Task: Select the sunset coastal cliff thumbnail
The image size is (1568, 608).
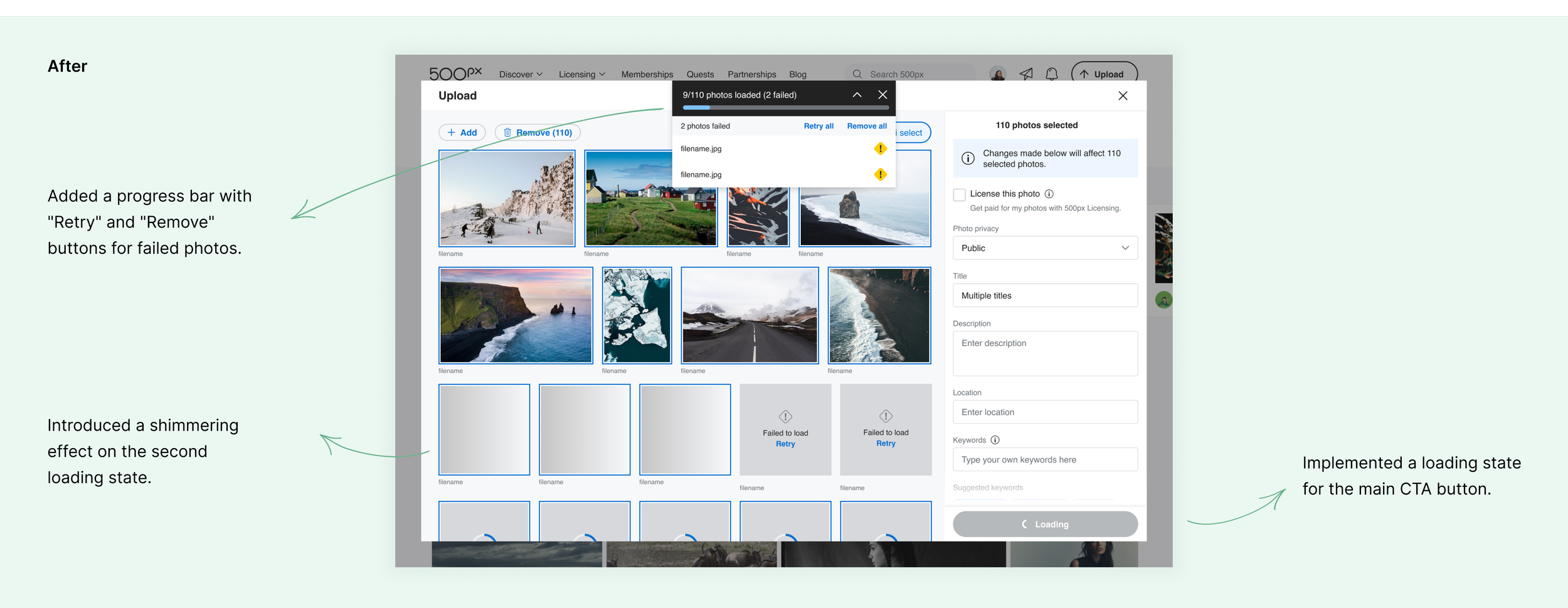Action: (516, 315)
